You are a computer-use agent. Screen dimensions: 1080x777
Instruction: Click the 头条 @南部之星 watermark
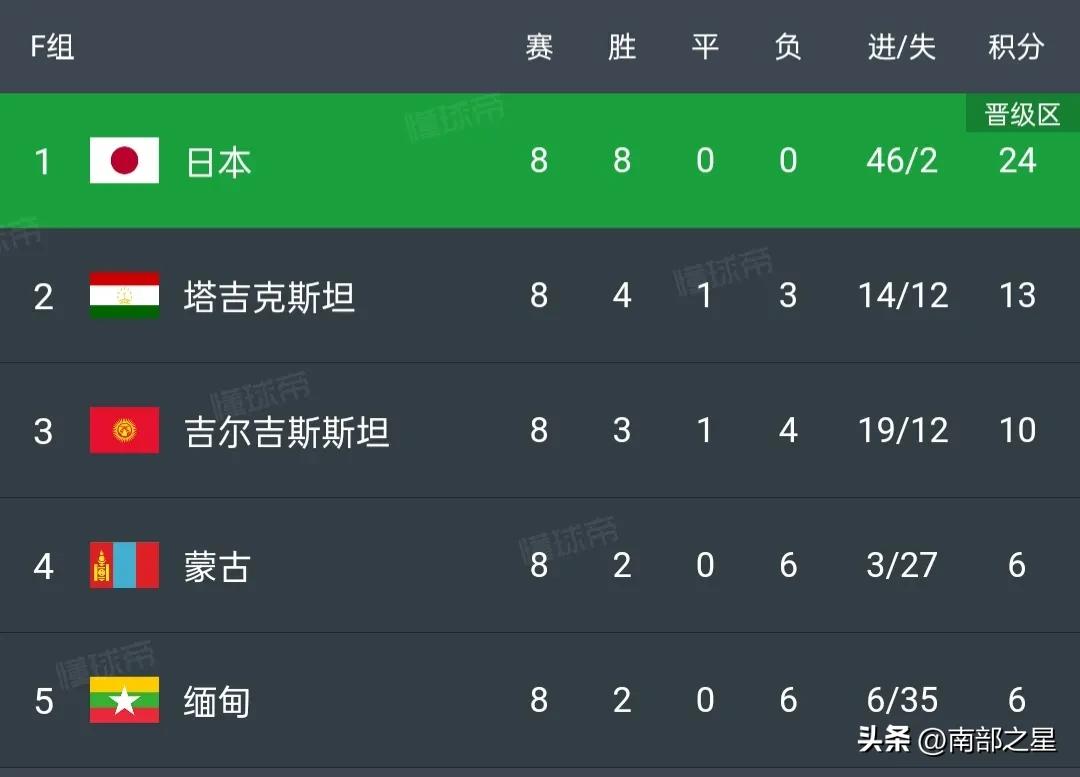tap(956, 740)
